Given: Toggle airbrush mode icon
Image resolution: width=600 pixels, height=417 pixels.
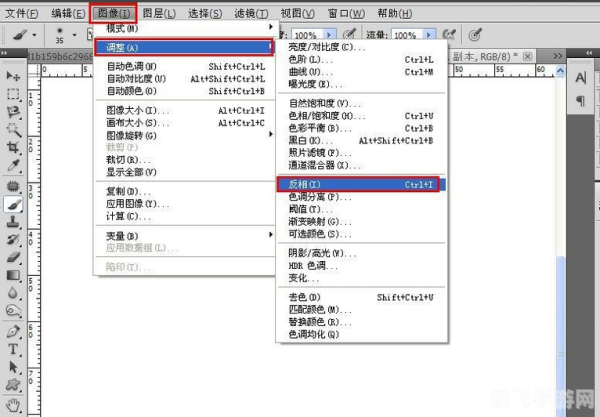Looking at the screenshot, I should pyautogui.click(x=449, y=35).
